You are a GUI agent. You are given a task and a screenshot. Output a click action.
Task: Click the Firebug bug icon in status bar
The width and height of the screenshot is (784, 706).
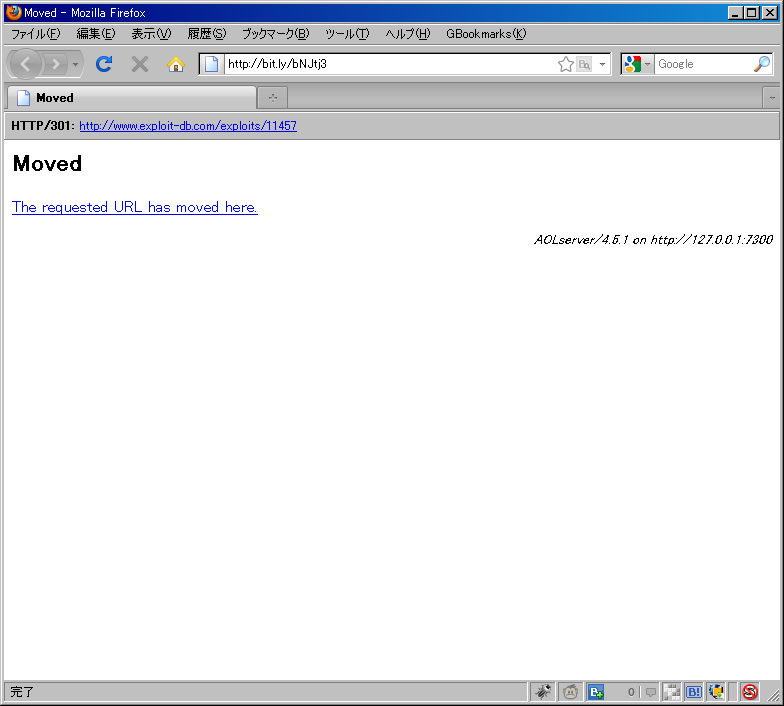[543, 692]
